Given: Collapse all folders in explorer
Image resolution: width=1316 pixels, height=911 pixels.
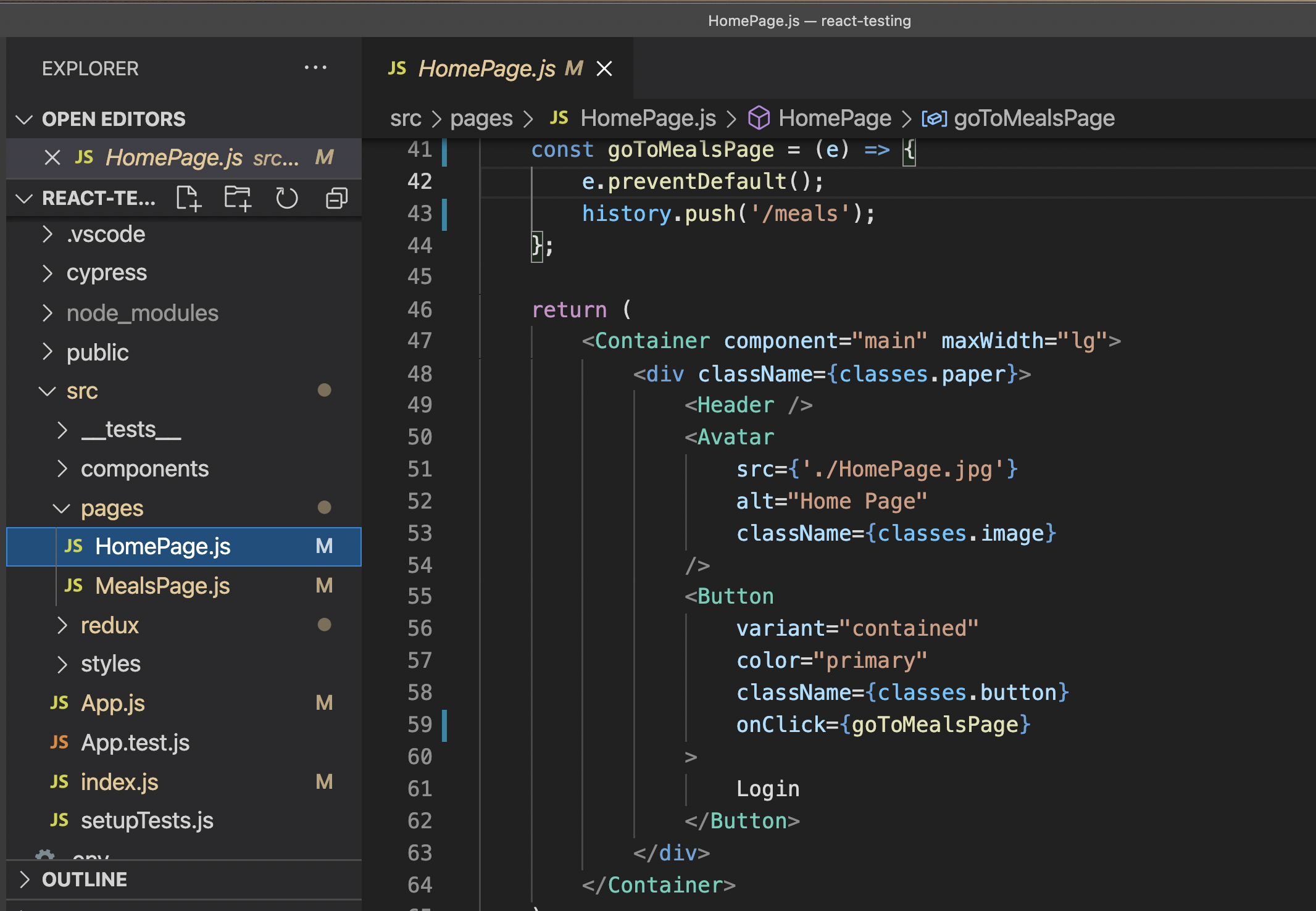Looking at the screenshot, I should (x=336, y=198).
